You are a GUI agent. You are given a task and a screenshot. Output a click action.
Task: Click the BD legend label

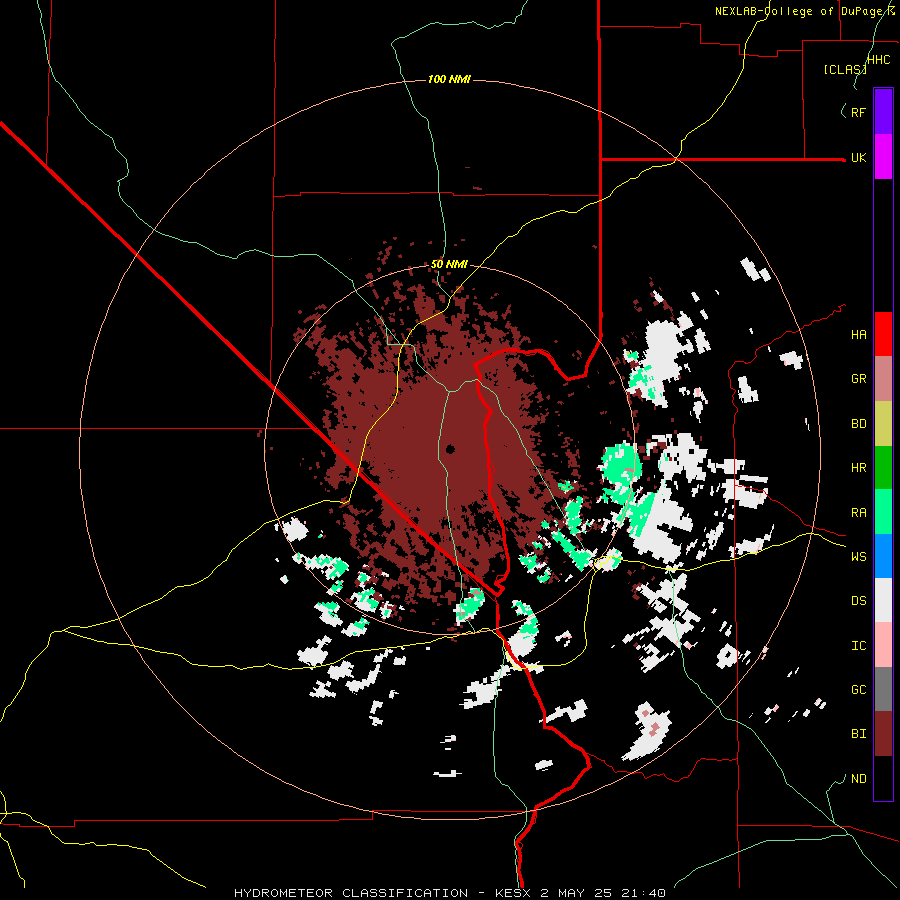click(858, 424)
